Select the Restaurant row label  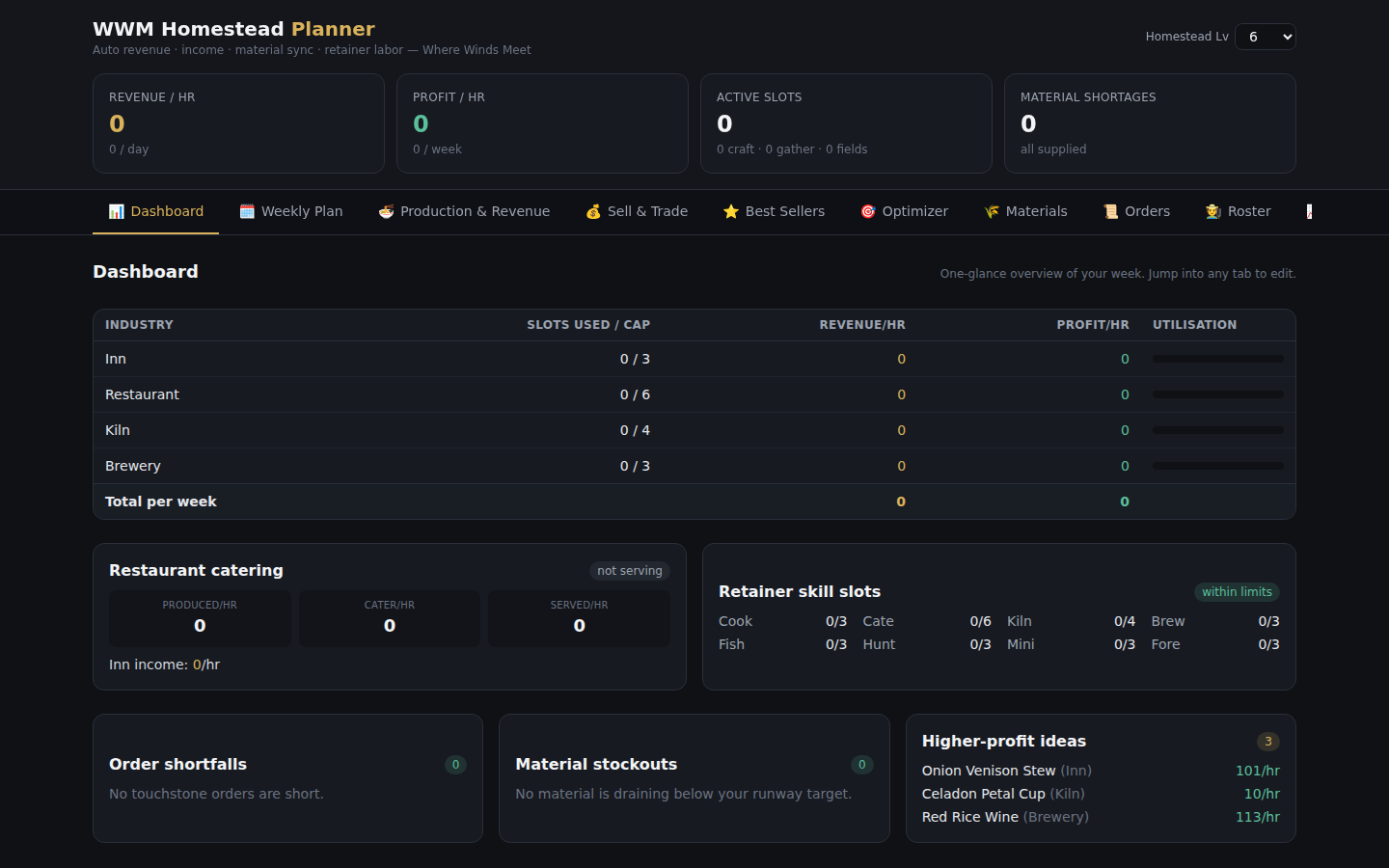point(142,394)
